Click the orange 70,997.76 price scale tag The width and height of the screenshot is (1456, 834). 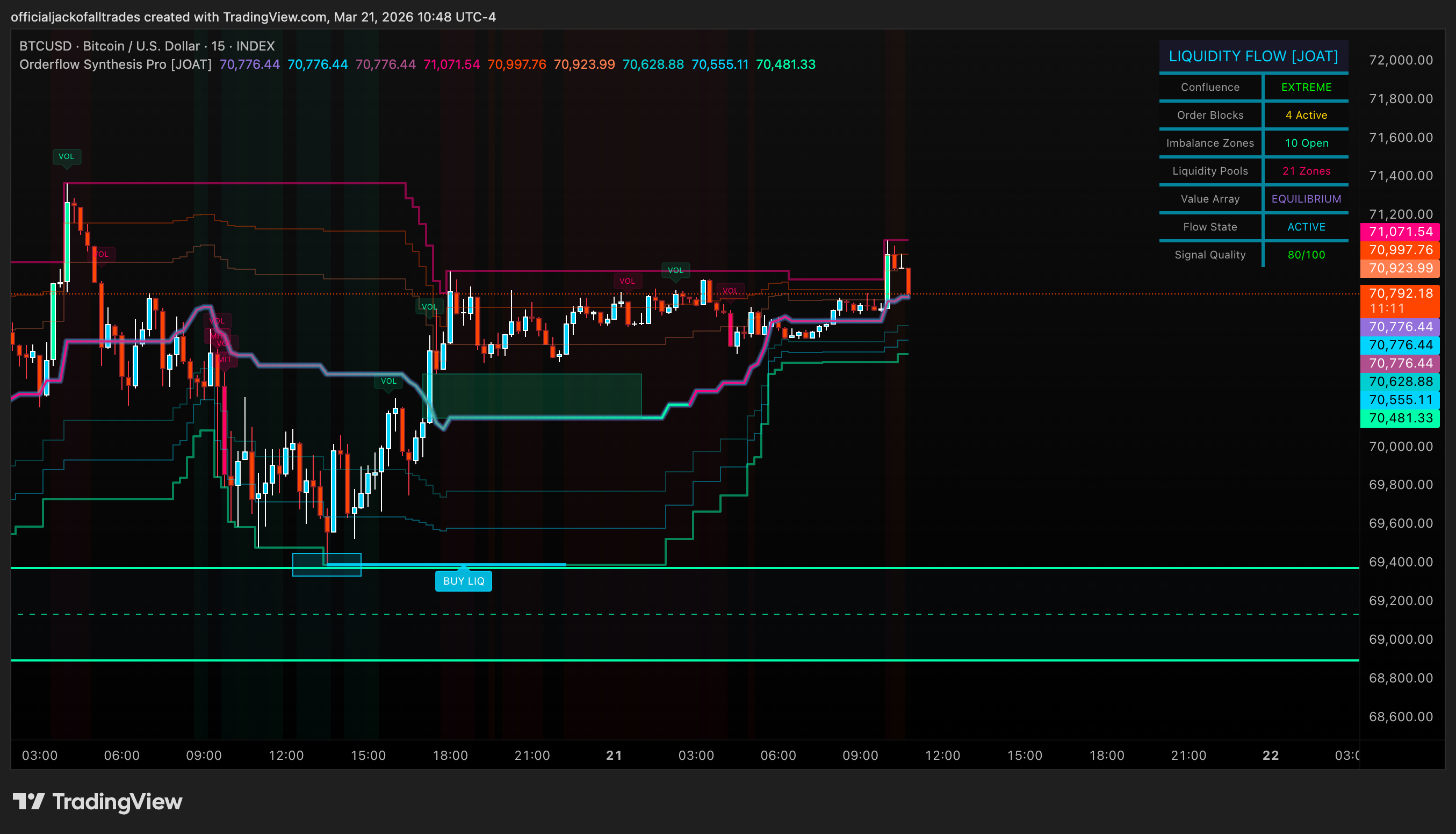1400,250
